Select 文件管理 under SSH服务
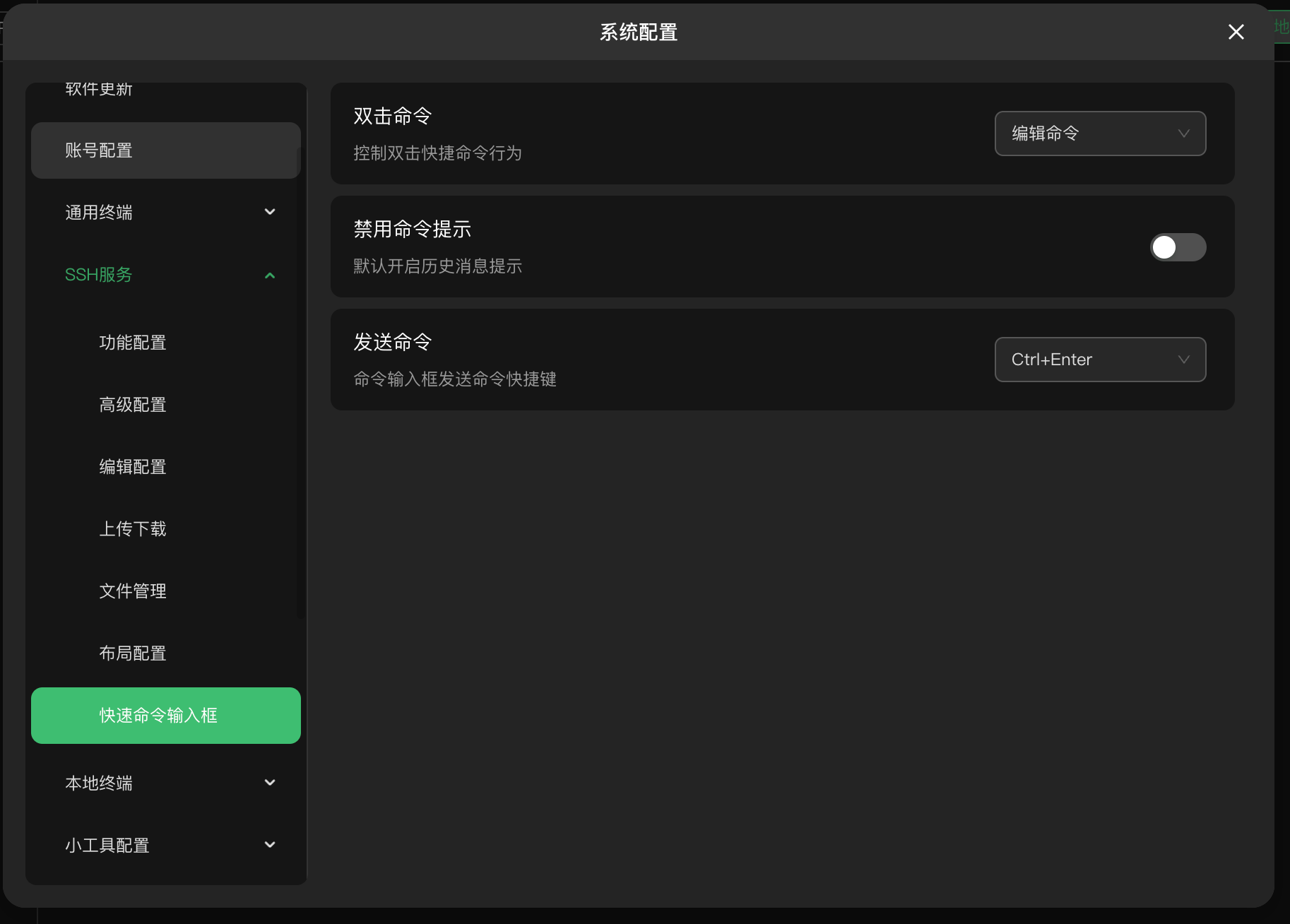1290x924 pixels. pos(133,591)
